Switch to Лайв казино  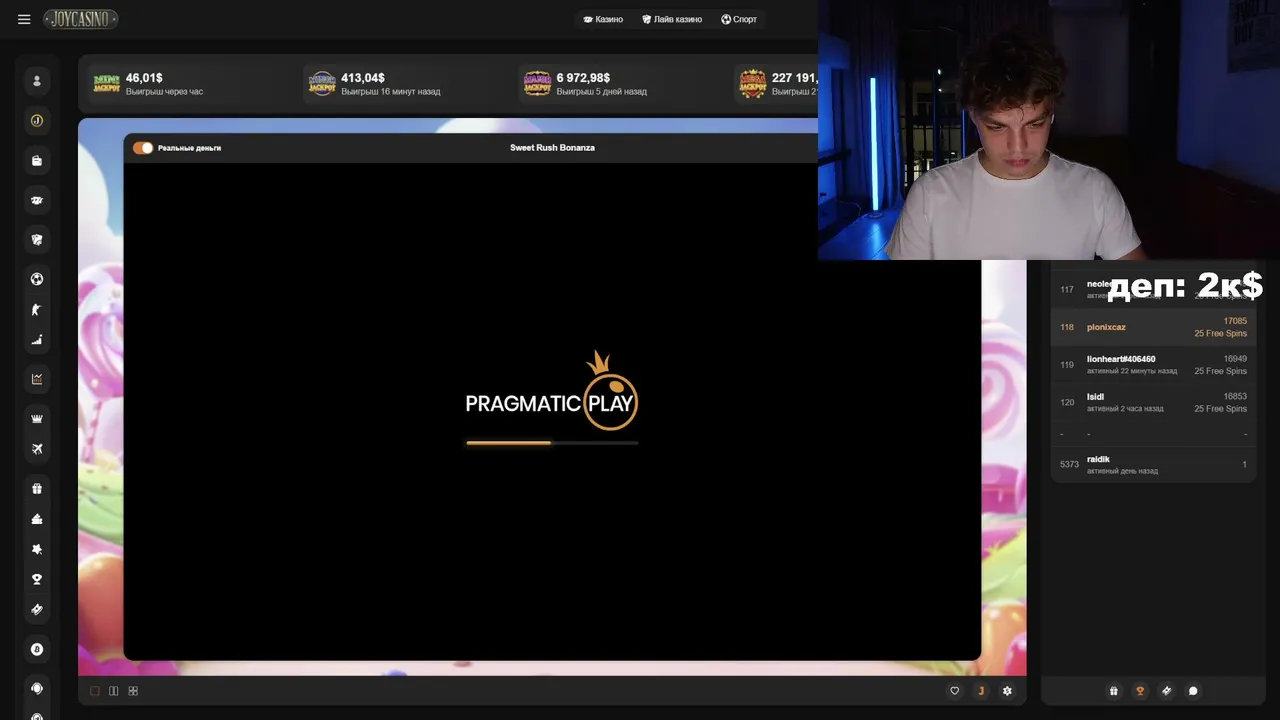tap(672, 19)
